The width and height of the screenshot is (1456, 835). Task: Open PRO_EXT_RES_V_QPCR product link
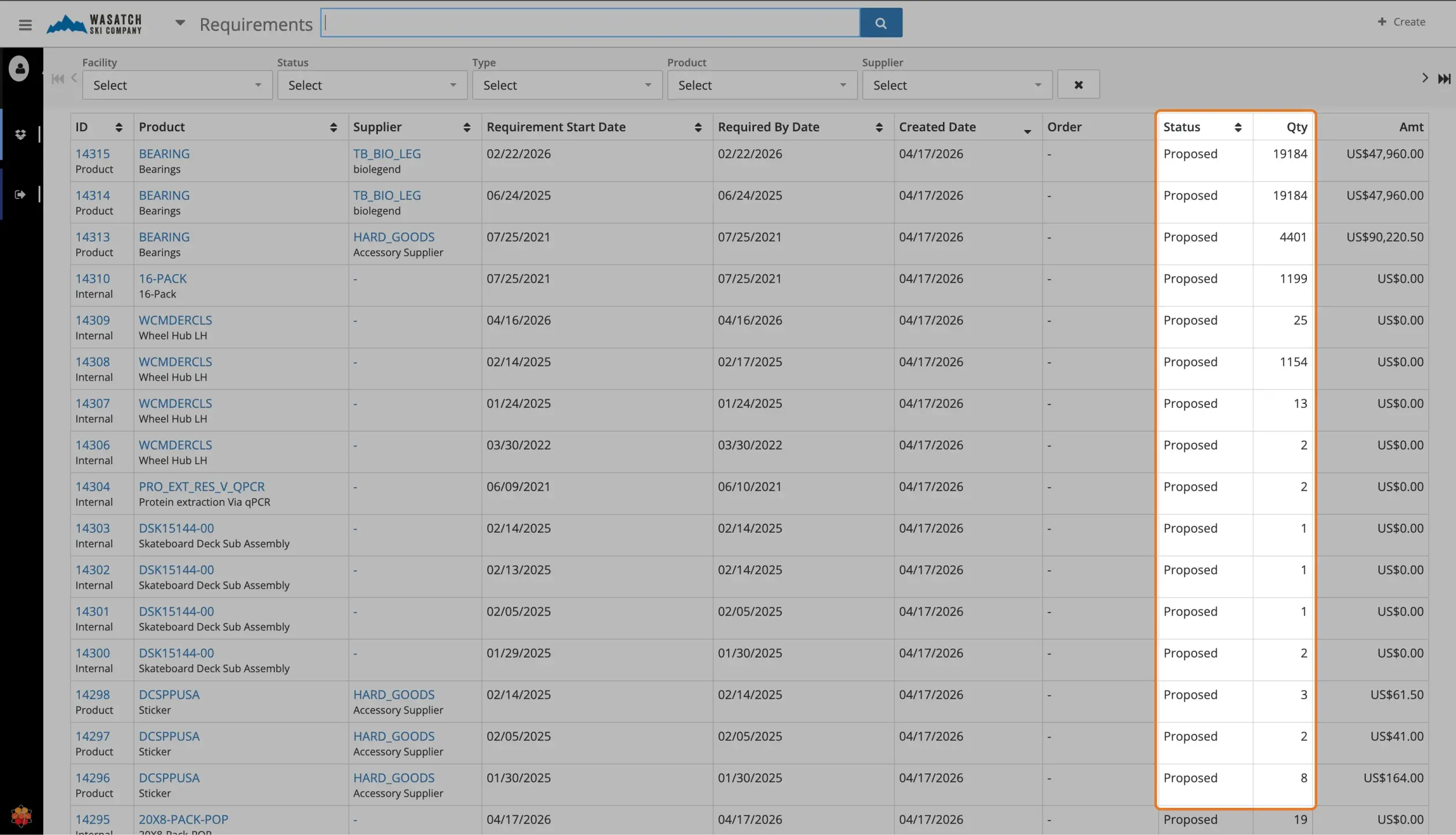pos(202,487)
